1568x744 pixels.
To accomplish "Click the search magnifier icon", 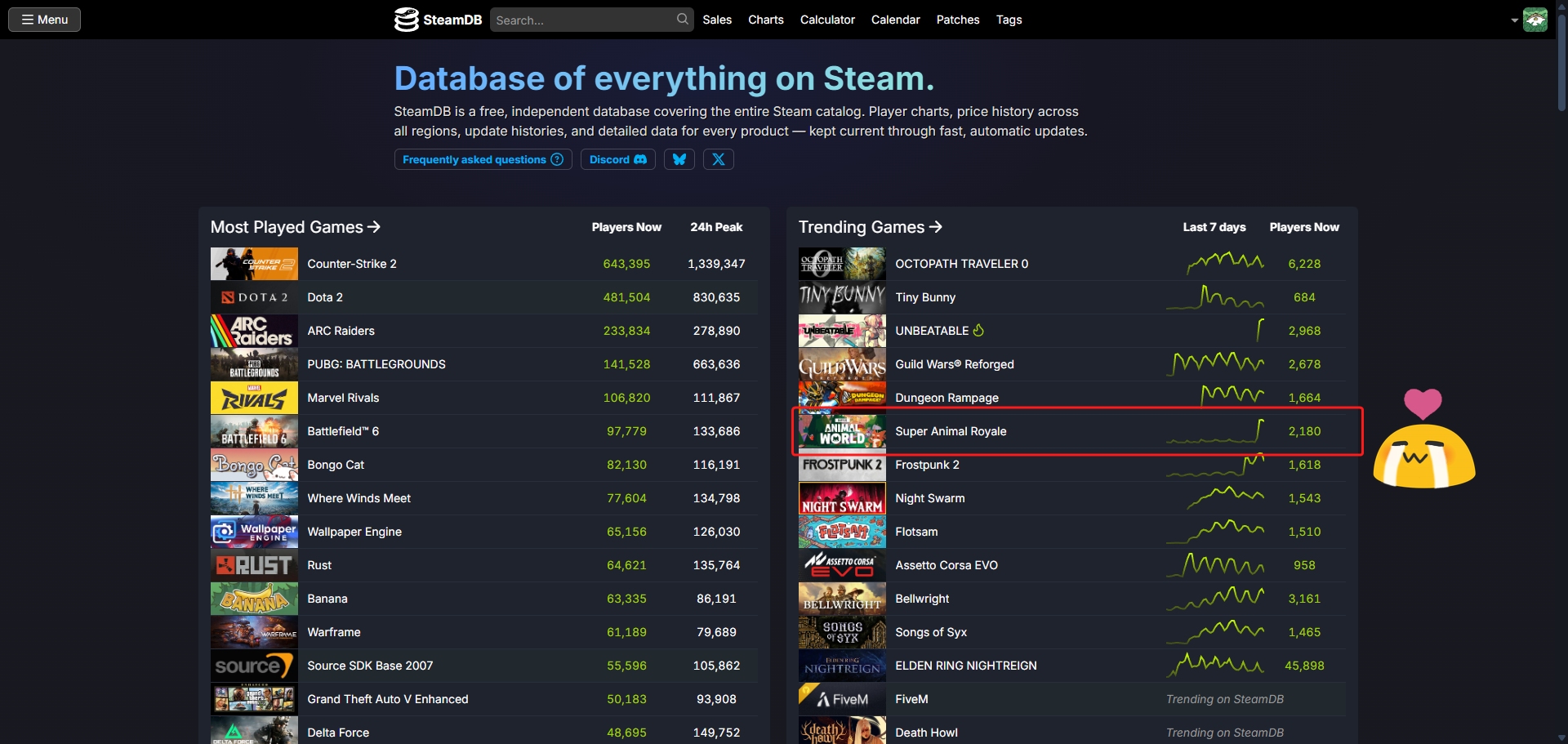I will [x=682, y=20].
